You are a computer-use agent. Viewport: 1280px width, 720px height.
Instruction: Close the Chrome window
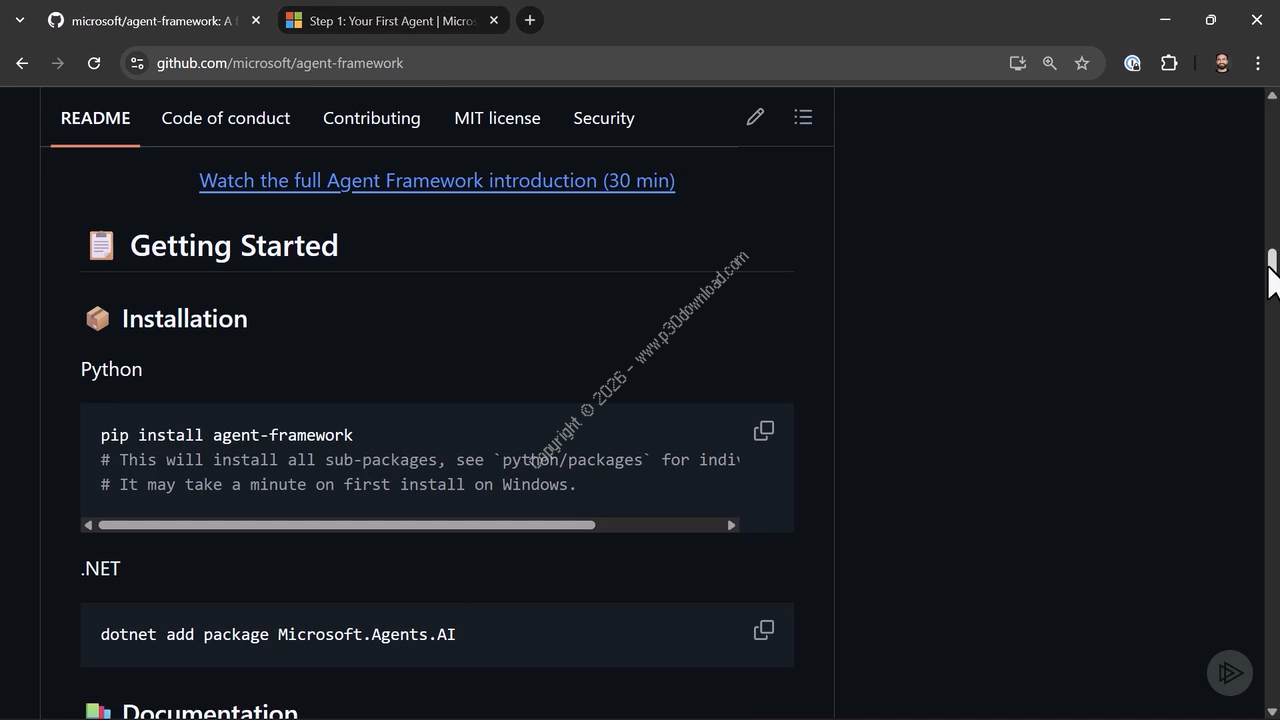1257,20
